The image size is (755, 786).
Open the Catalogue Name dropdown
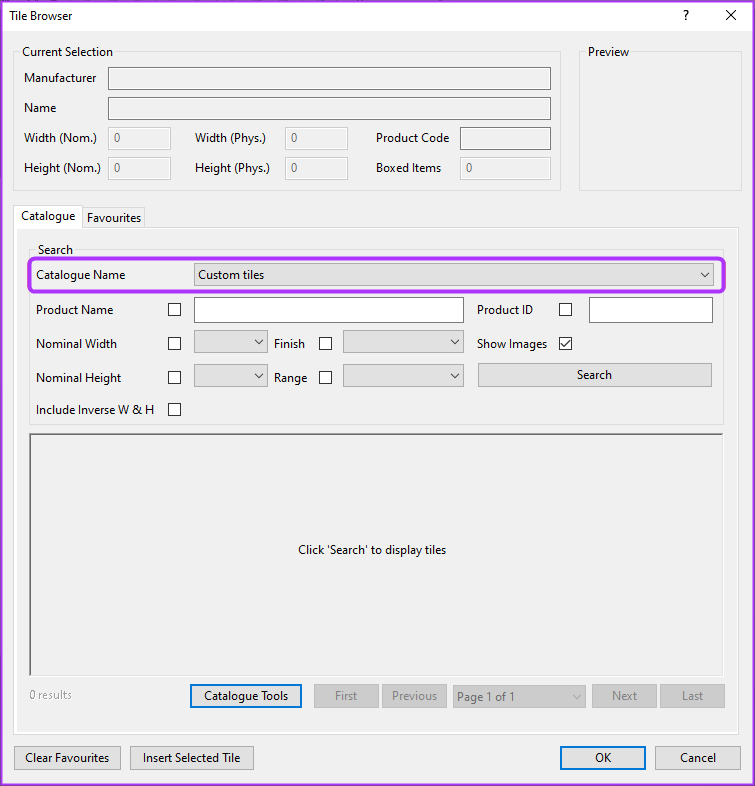pyautogui.click(x=454, y=275)
